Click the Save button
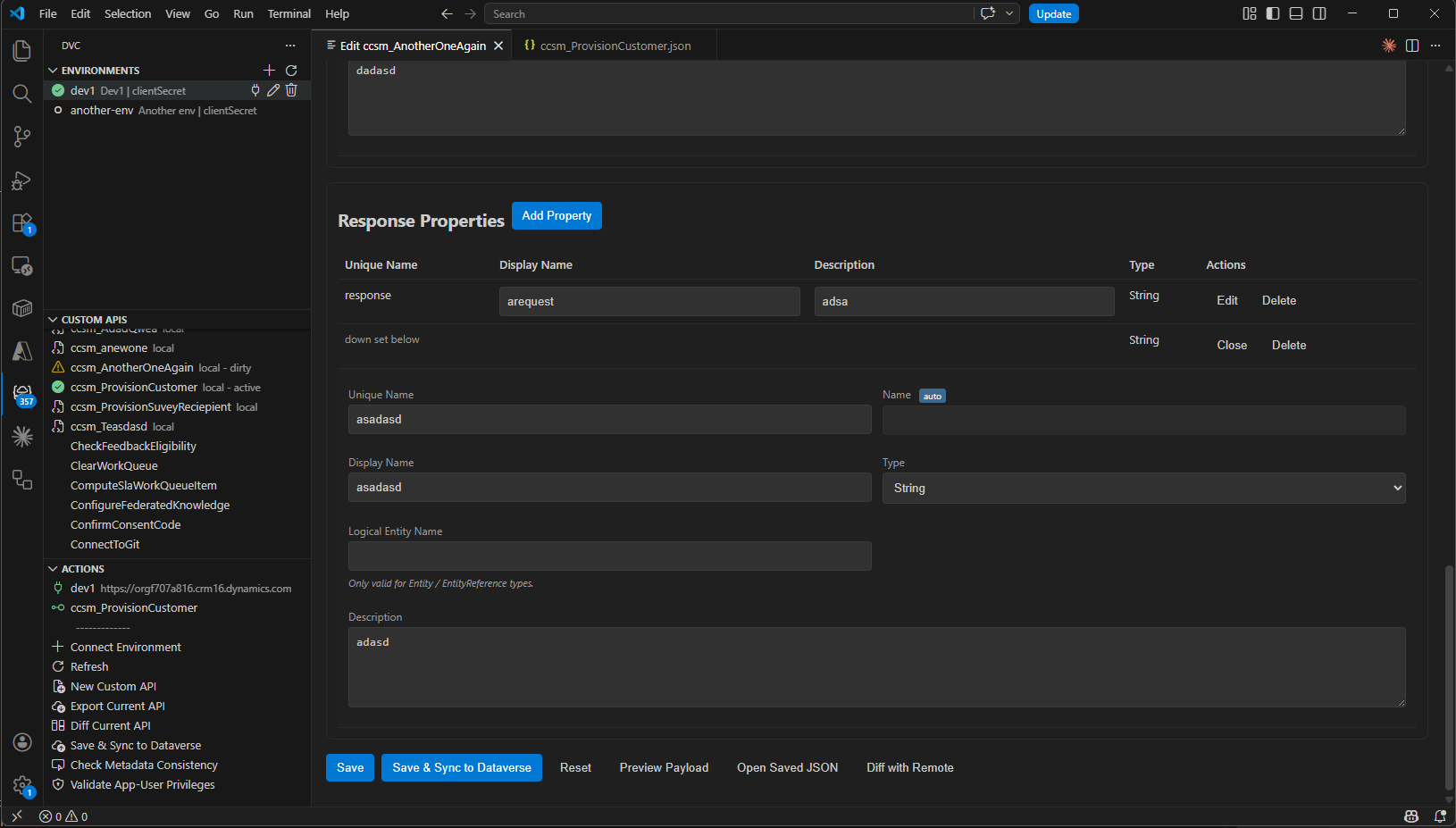This screenshot has width=1456, height=828. coord(350,767)
